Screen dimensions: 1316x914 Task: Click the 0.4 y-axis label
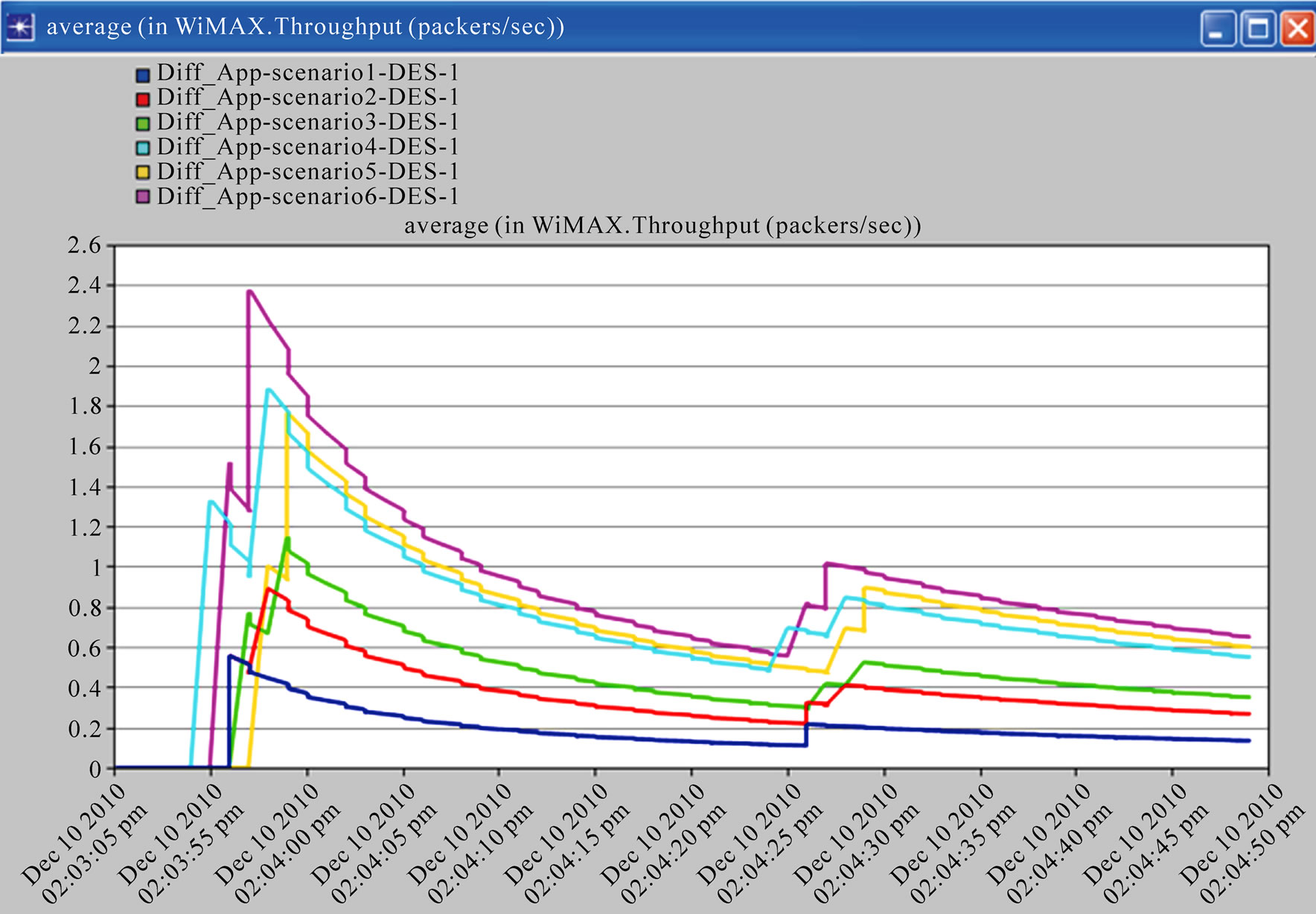tap(84, 688)
